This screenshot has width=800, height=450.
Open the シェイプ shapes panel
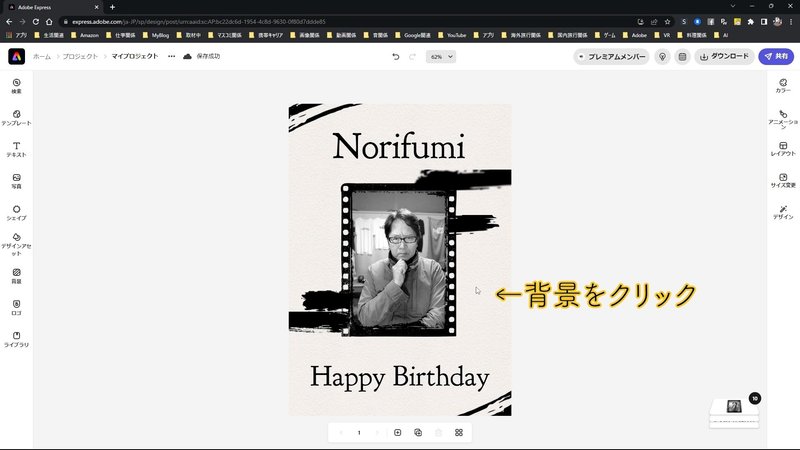[16, 213]
